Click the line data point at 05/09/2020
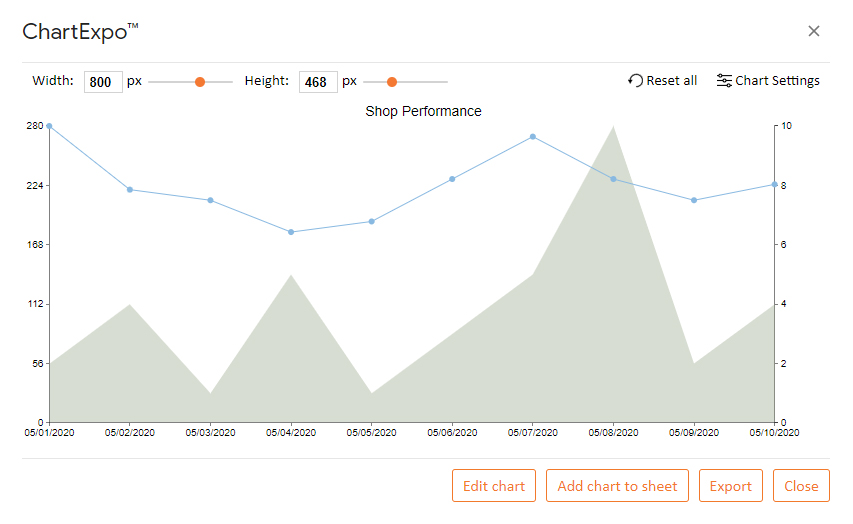This screenshot has width=853, height=524. point(694,200)
